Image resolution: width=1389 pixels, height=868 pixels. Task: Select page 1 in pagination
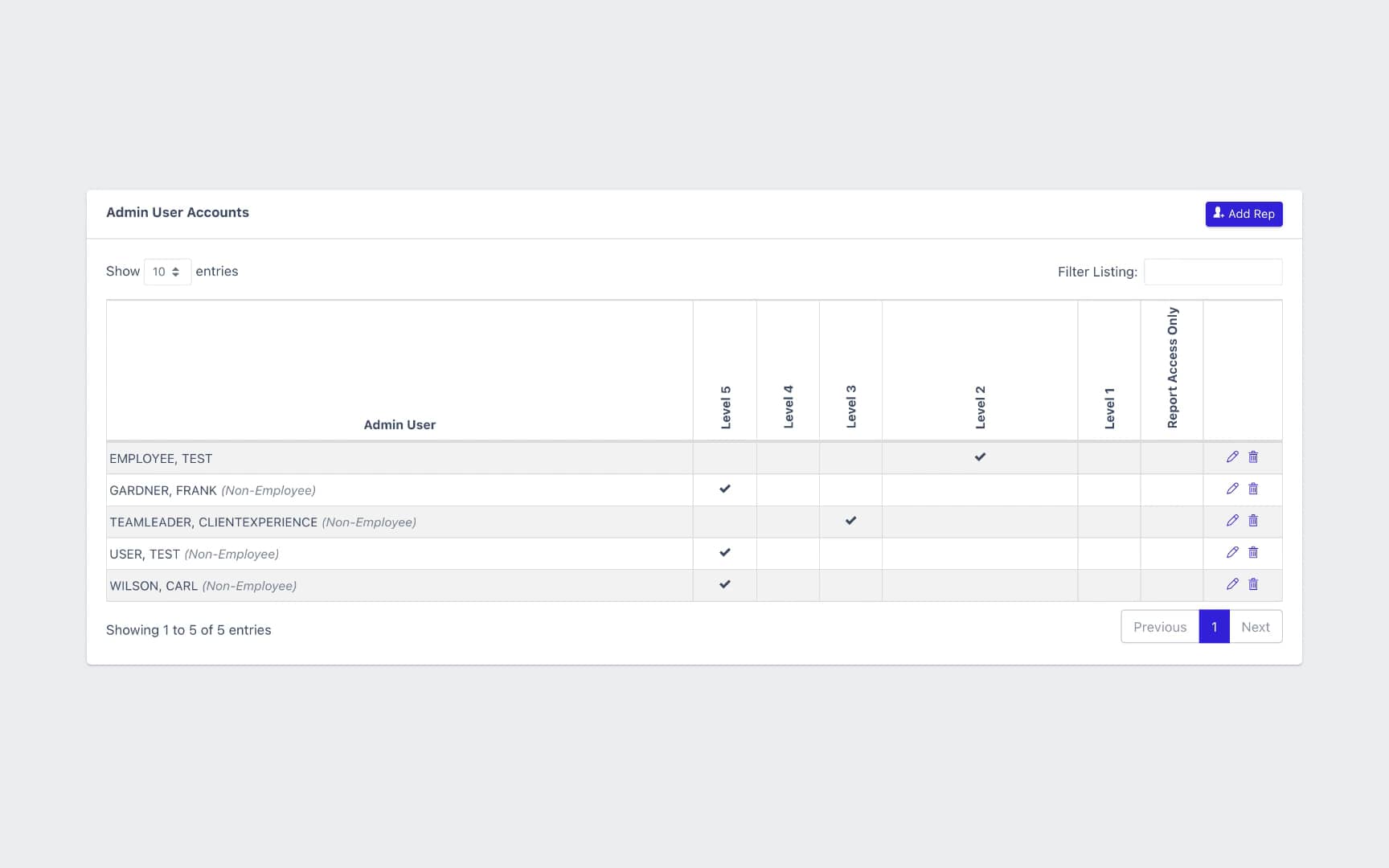click(1214, 627)
